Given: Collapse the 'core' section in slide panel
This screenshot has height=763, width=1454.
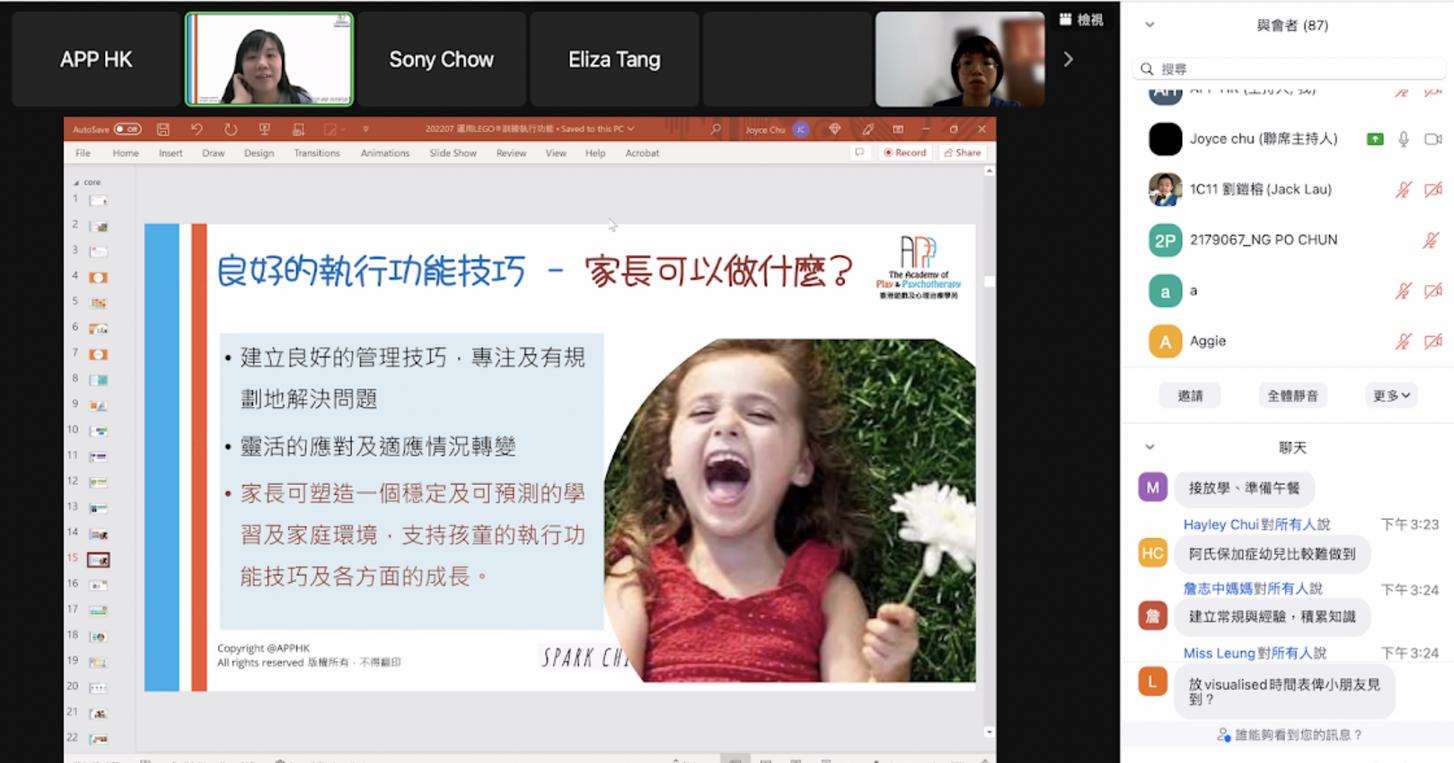Looking at the screenshot, I should [77, 183].
